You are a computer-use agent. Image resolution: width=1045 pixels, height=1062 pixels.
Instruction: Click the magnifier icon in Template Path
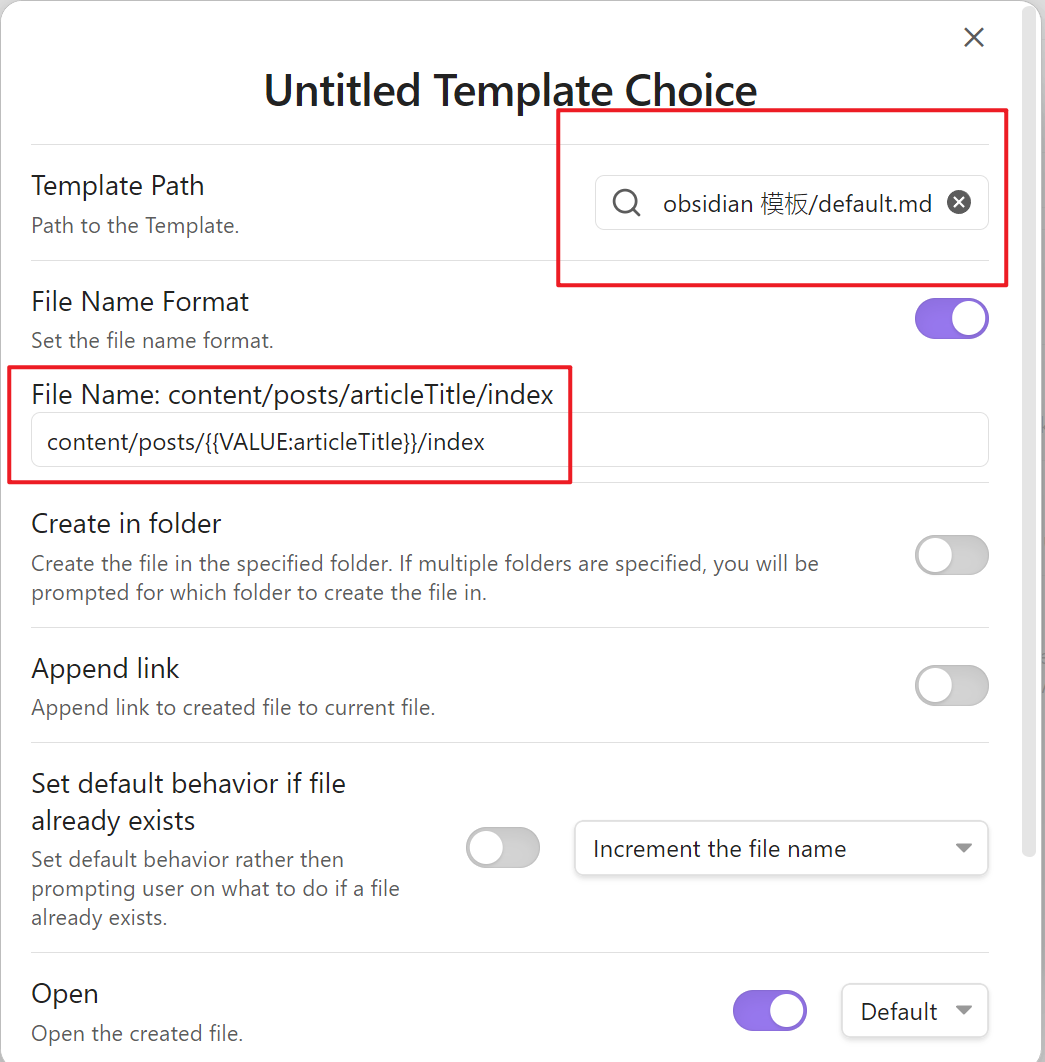627,203
